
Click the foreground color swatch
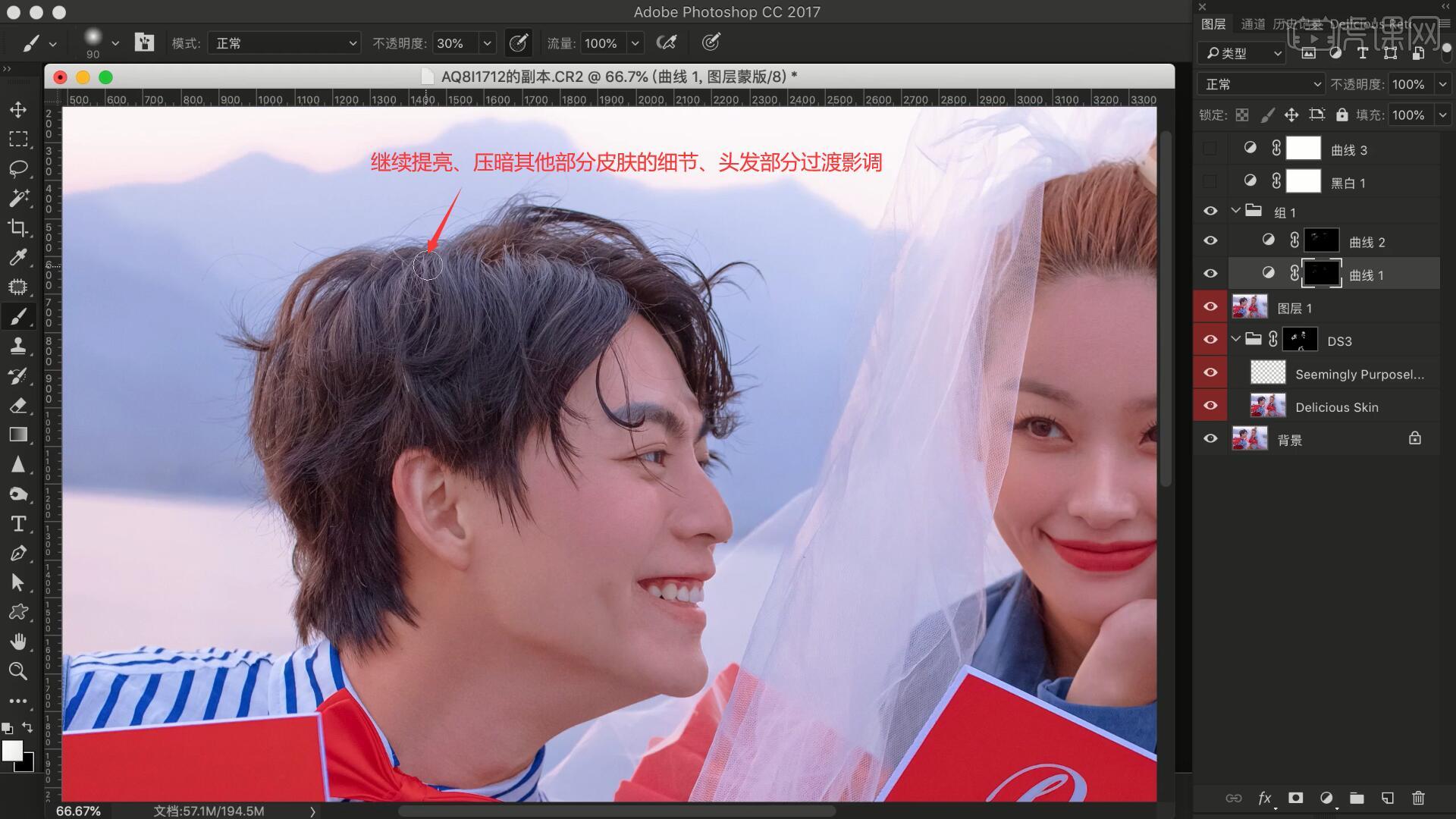click(x=12, y=751)
